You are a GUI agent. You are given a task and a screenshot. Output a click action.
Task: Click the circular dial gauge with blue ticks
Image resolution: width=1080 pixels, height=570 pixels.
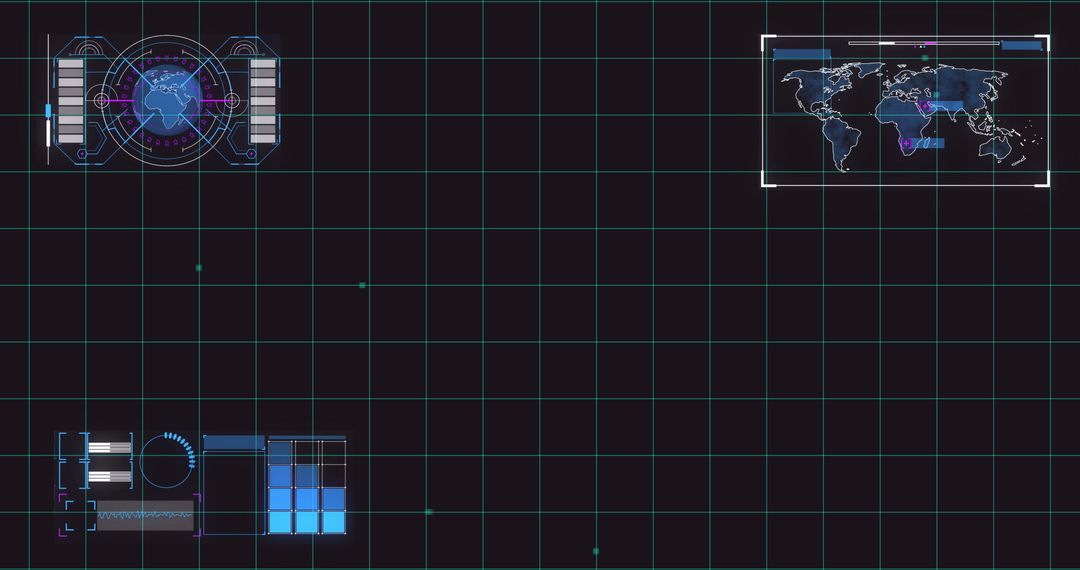(x=166, y=461)
